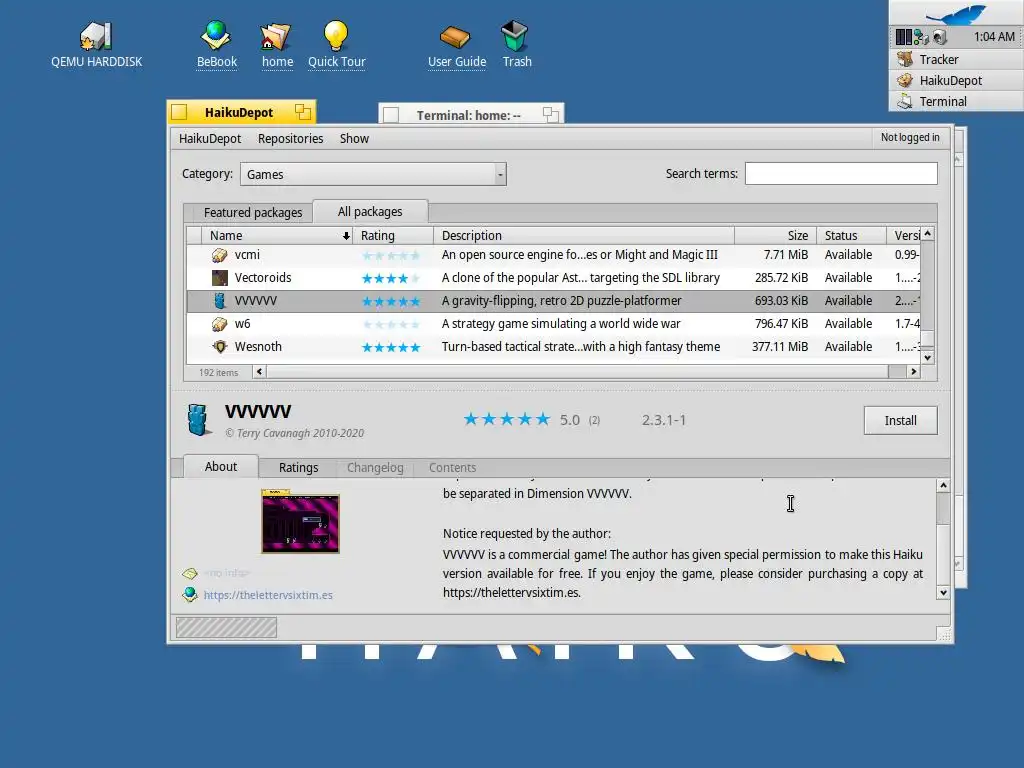
Task: Switch to the Ratings tab
Action: [x=298, y=468]
